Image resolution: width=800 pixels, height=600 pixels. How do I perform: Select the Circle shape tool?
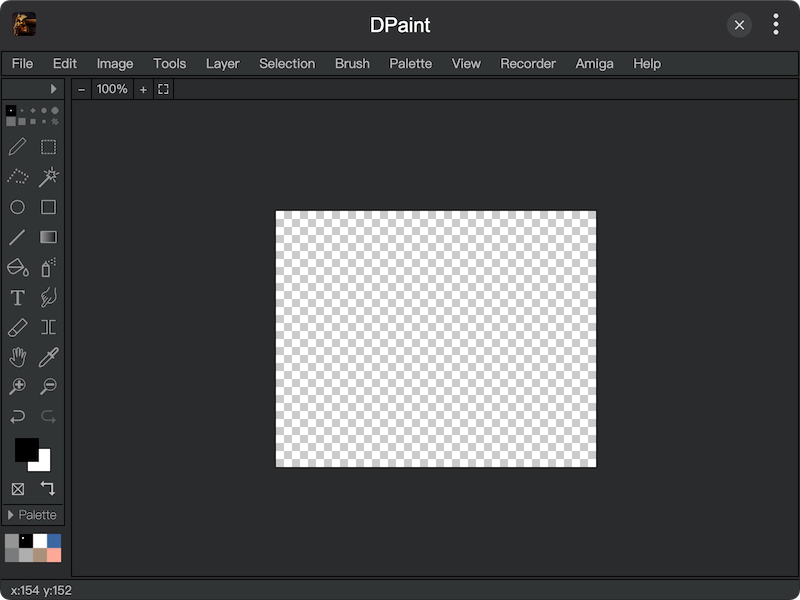17,207
